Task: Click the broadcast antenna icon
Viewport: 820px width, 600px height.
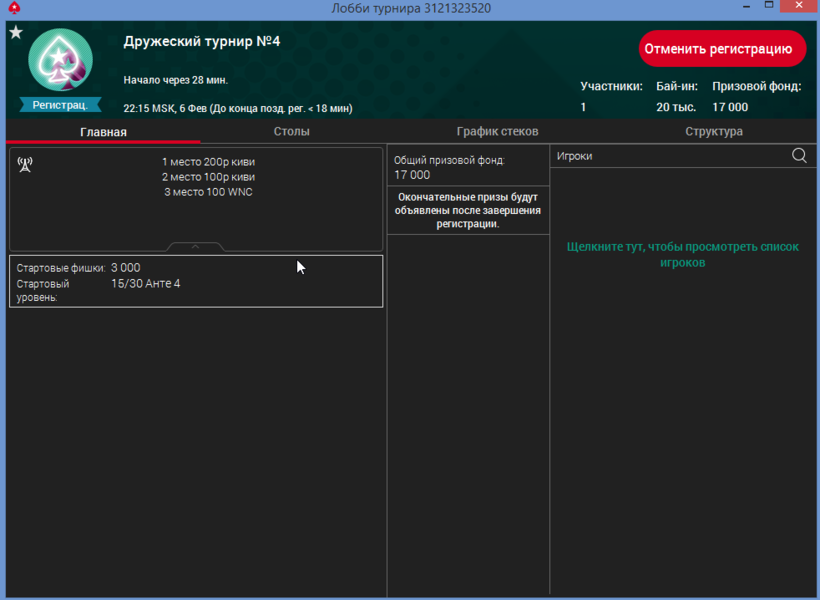Action: [25, 164]
